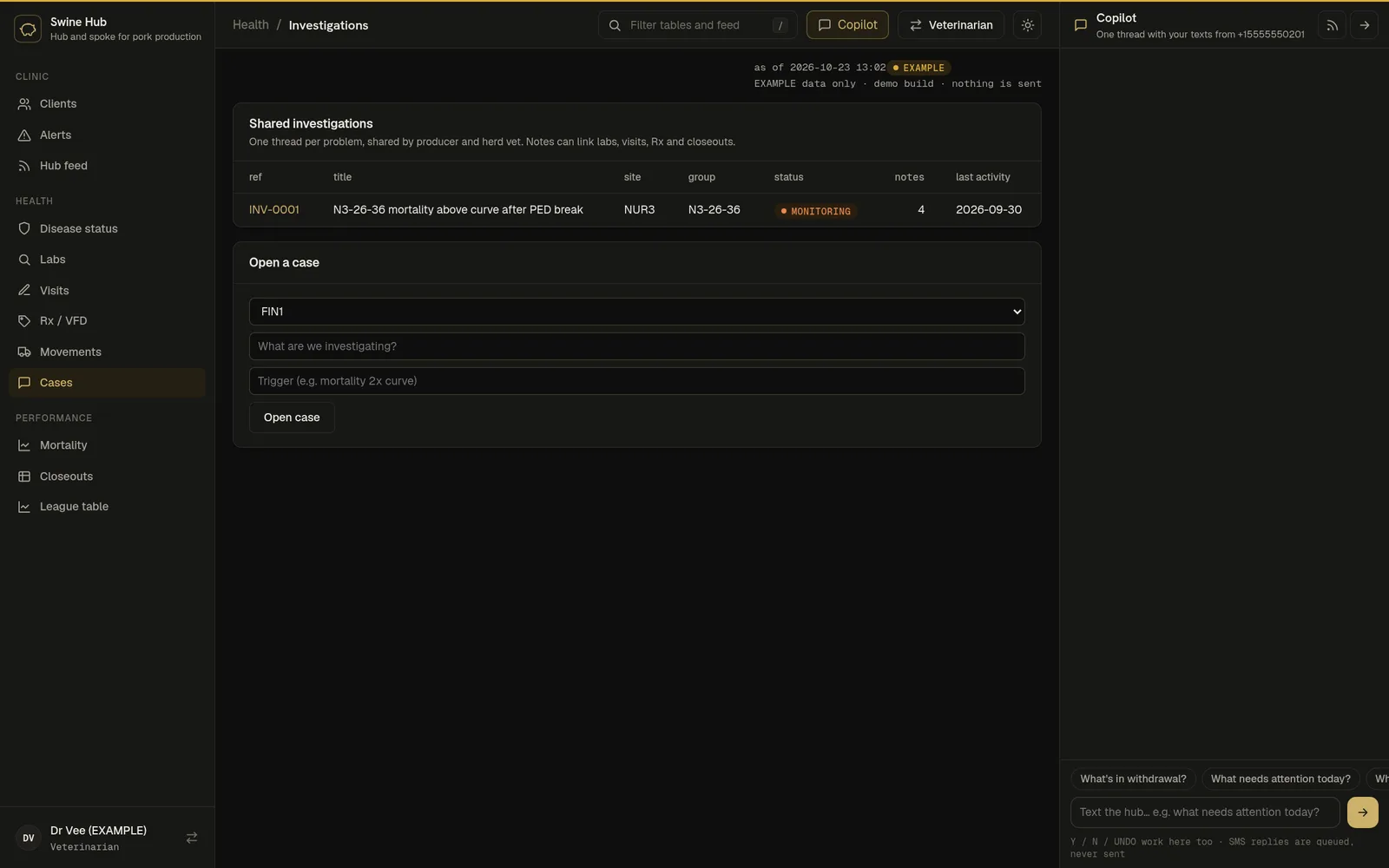Click group cell N3-26-36
This screenshot has width=1389, height=868.
(714, 210)
